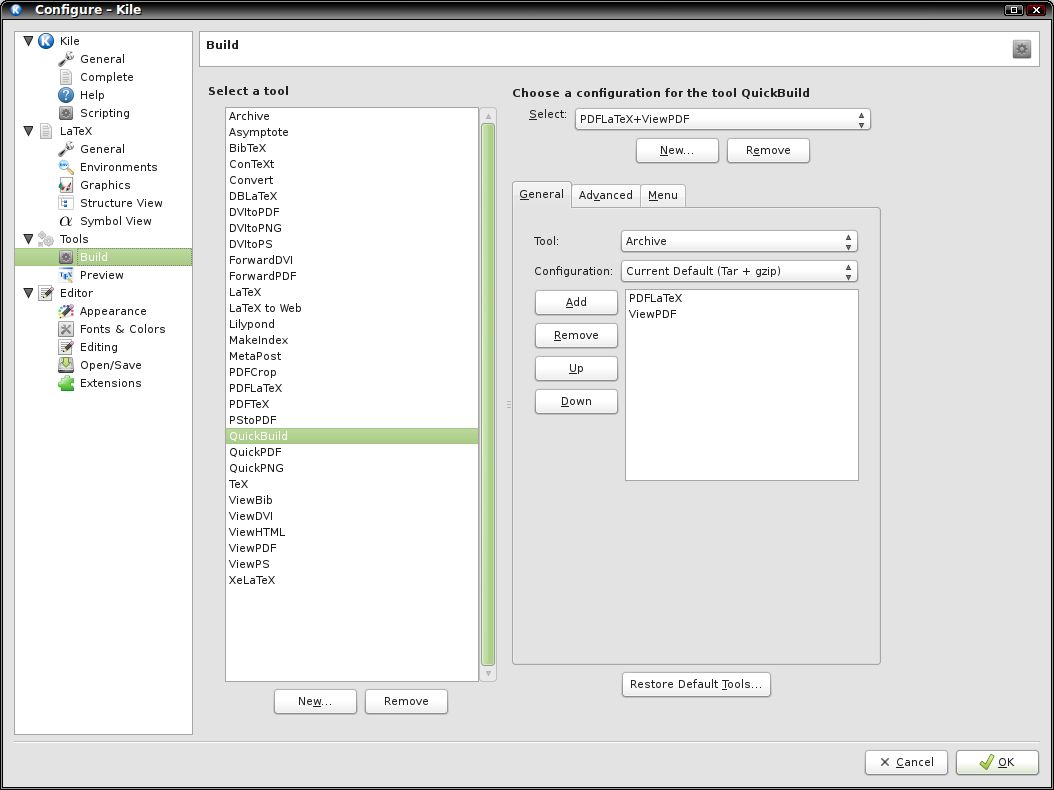The height and width of the screenshot is (790, 1054).
Task: Click the Editing pencil icon
Action: (66, 347)
